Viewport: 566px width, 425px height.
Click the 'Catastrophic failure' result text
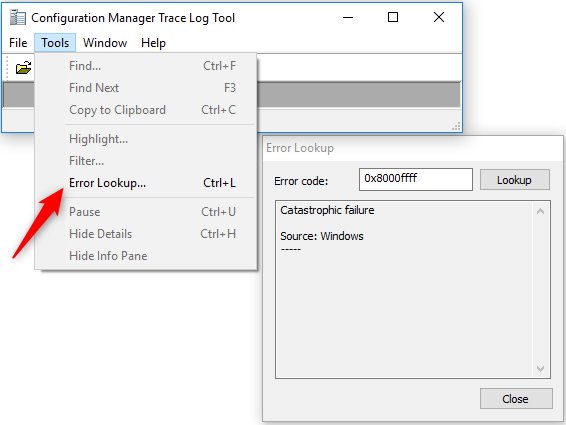pos(327,210)
